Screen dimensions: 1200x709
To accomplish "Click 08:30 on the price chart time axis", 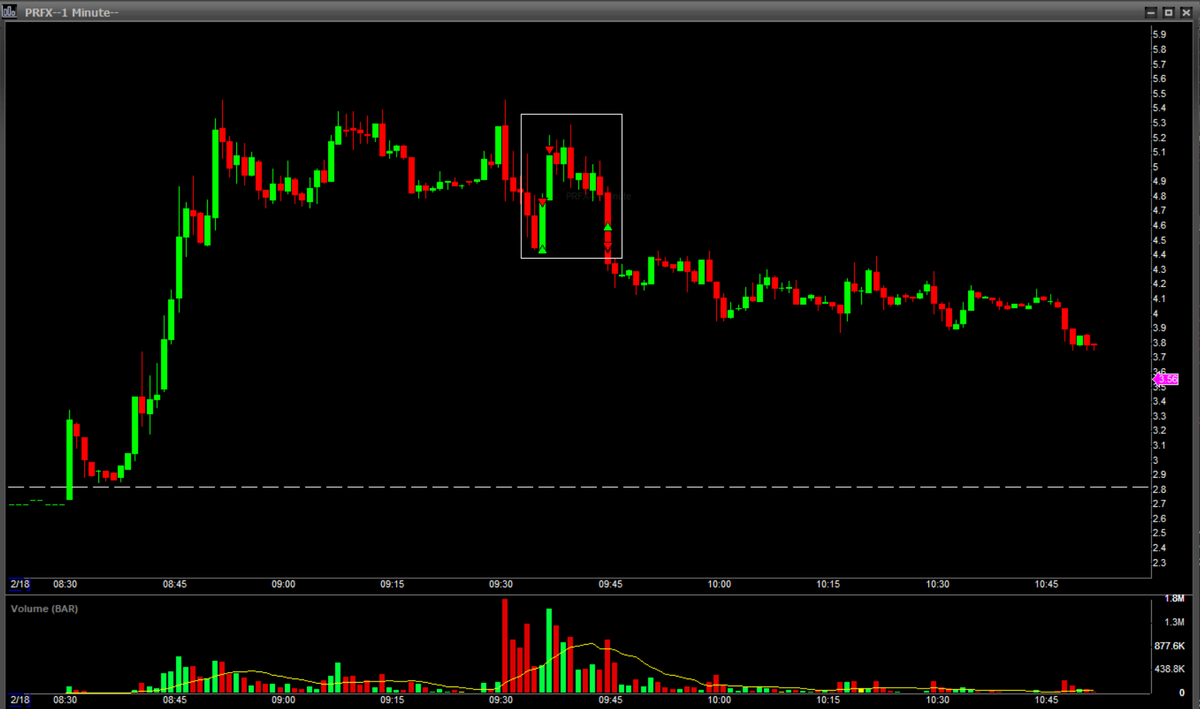I will click(65, 584).
